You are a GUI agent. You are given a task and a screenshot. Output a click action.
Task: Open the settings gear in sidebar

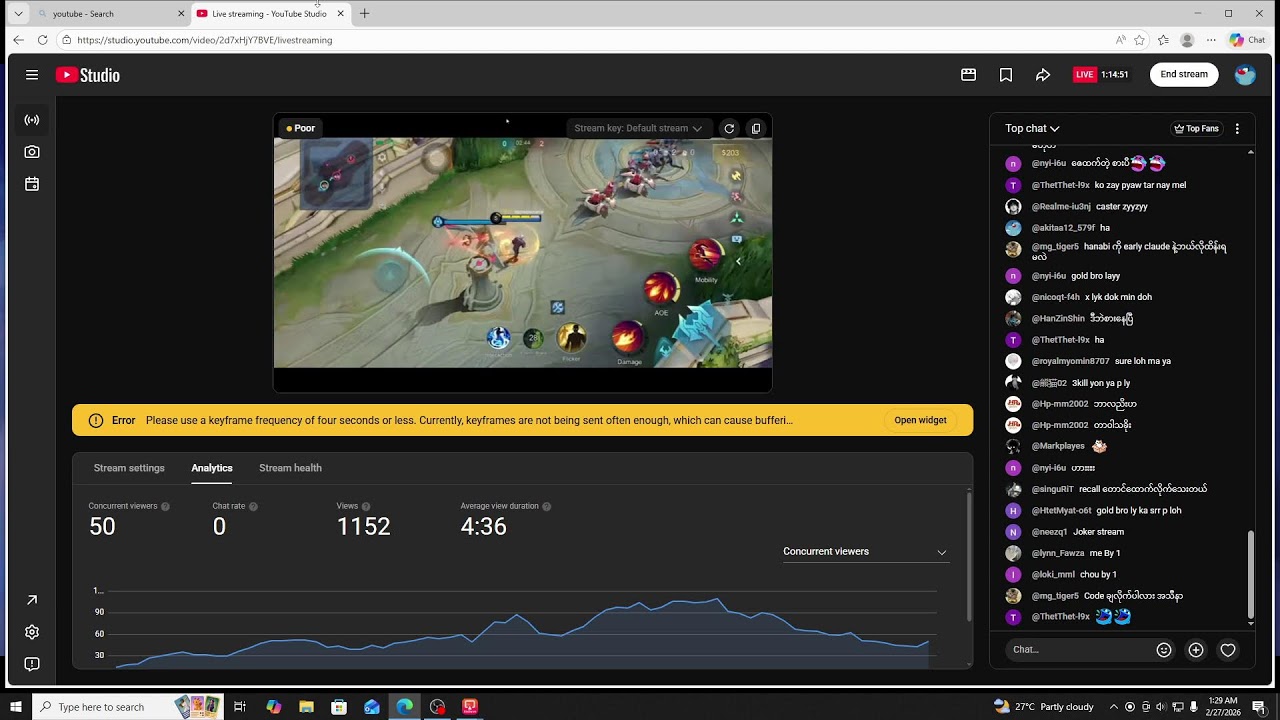pyautogui.click(x=32, y=632)
